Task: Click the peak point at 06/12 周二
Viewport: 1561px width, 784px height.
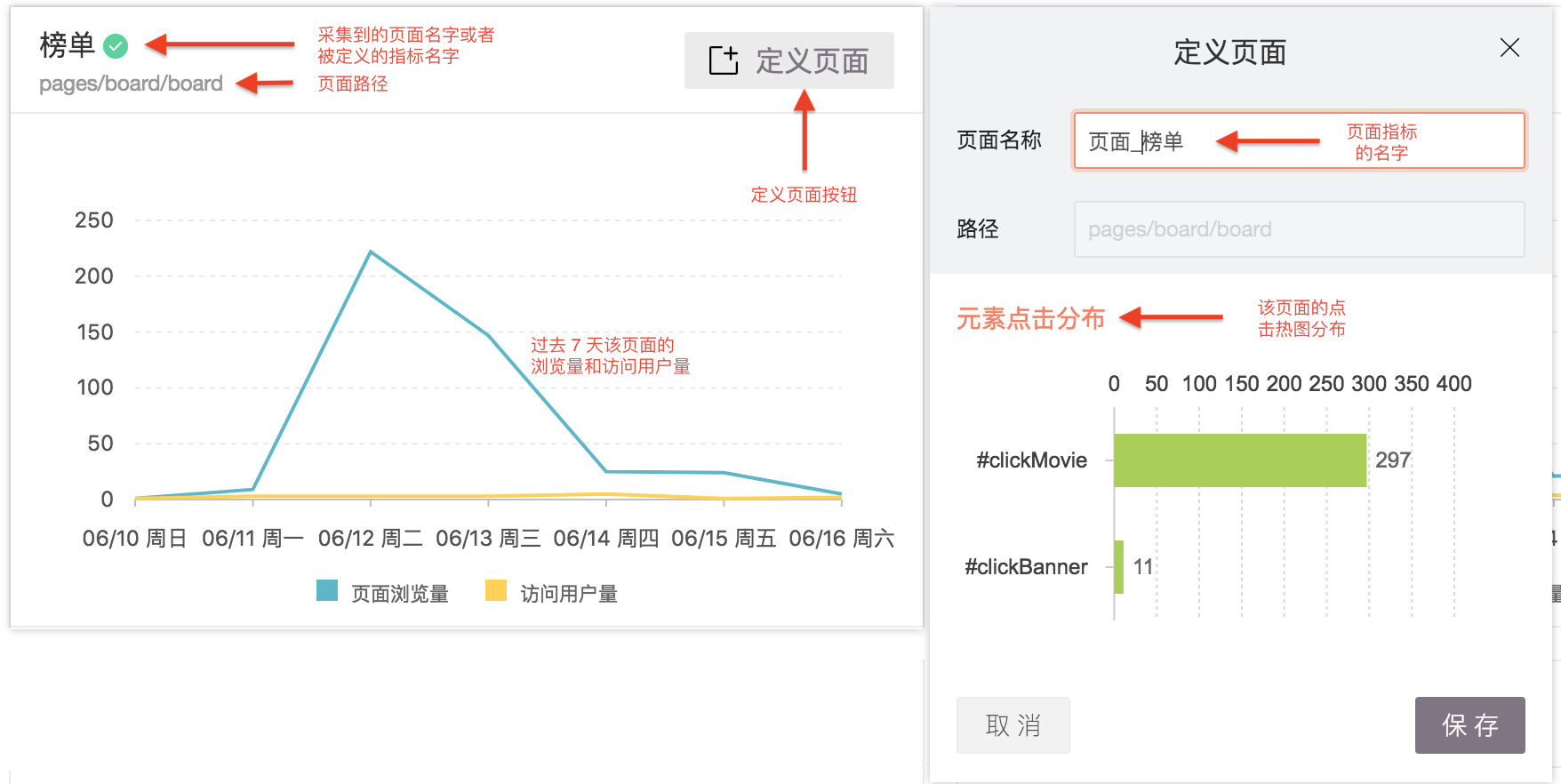Action: point(371,252)
